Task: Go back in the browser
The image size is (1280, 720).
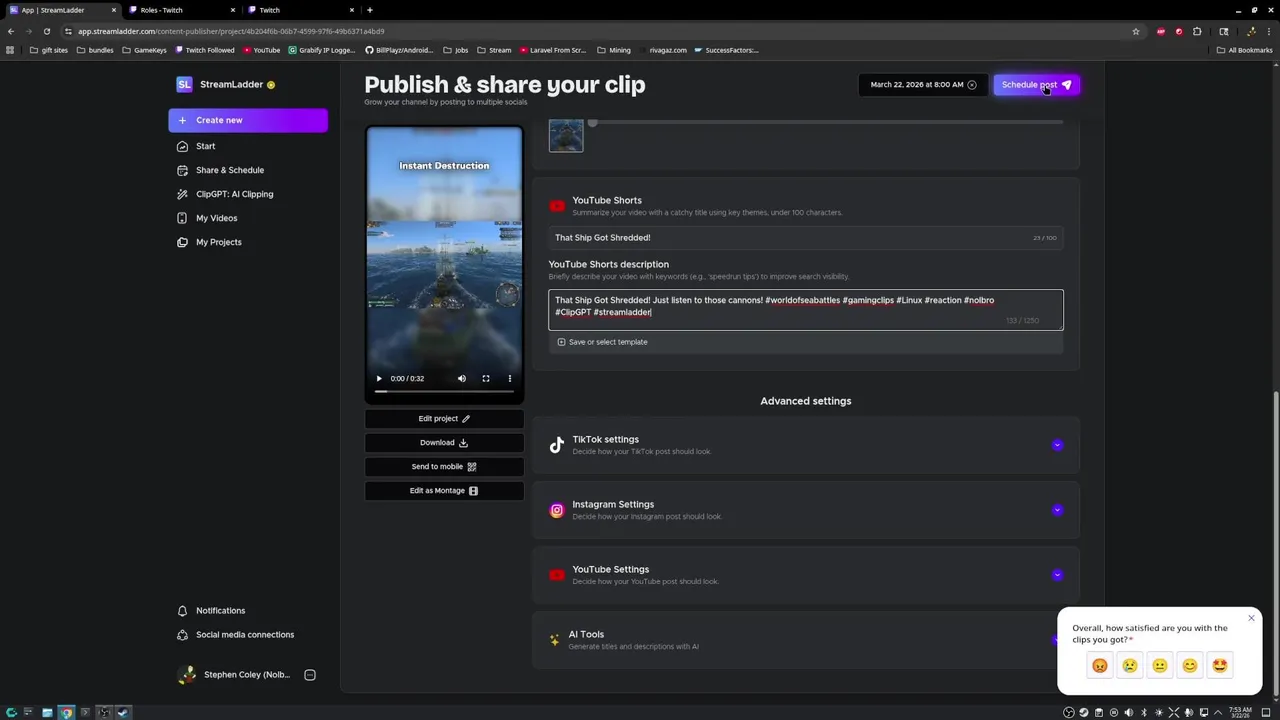Action: (x=10, y=31)
